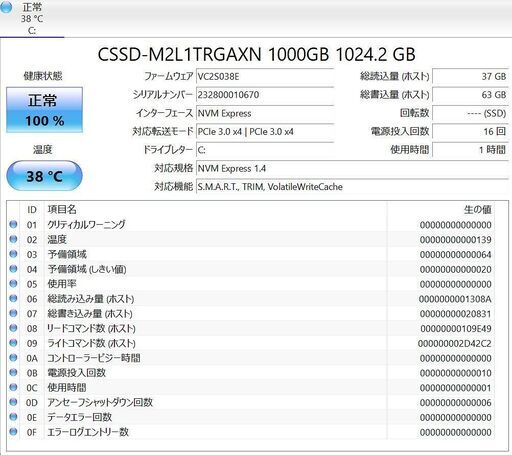Select the 総書き込み量 (ホスト) attribute name
The width and height of the screenshot is (512, 455).
(90, 314)
